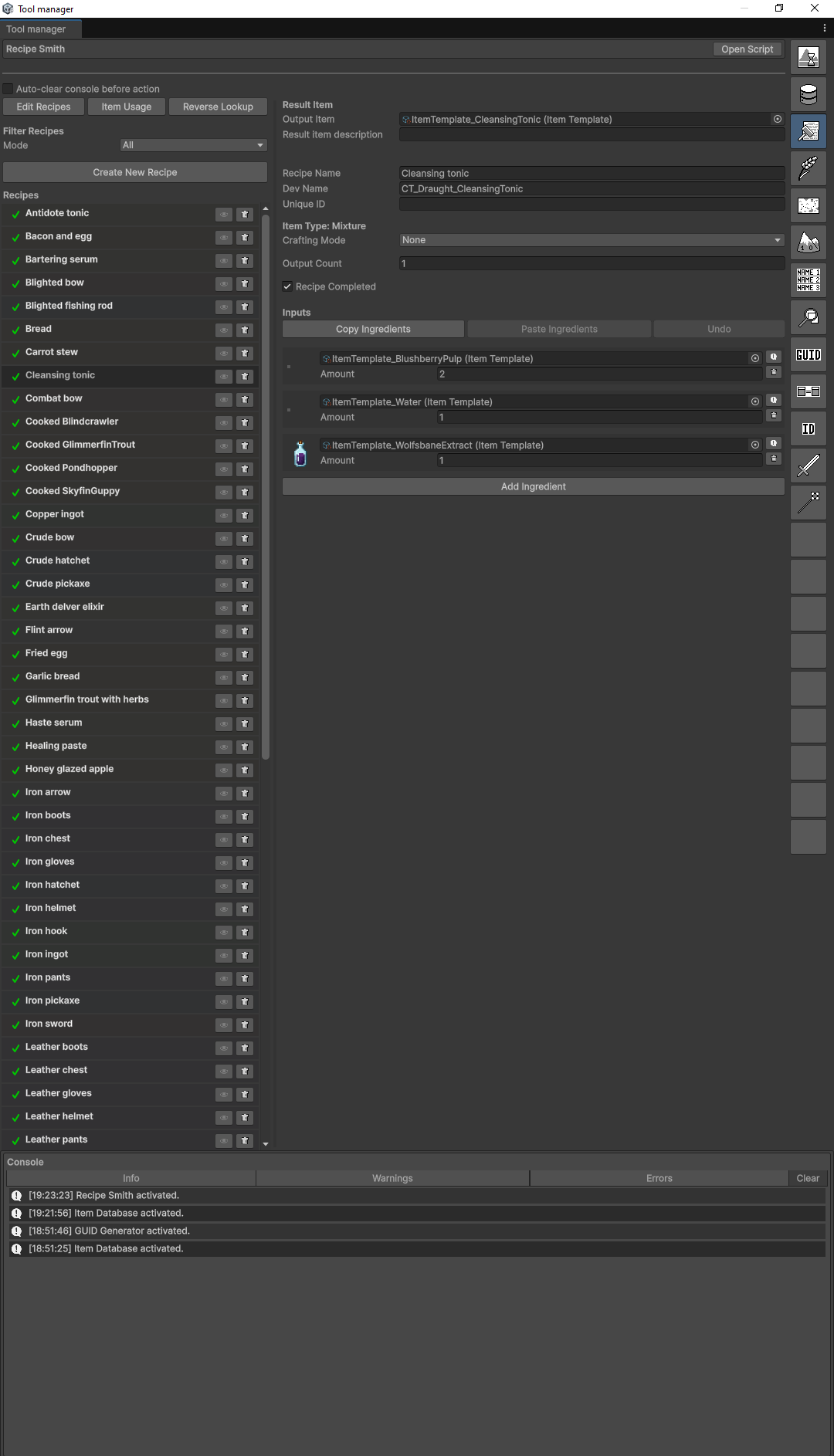Show info for WolfsbaneExtract ingredient
834x1456 pixels.
773,444
